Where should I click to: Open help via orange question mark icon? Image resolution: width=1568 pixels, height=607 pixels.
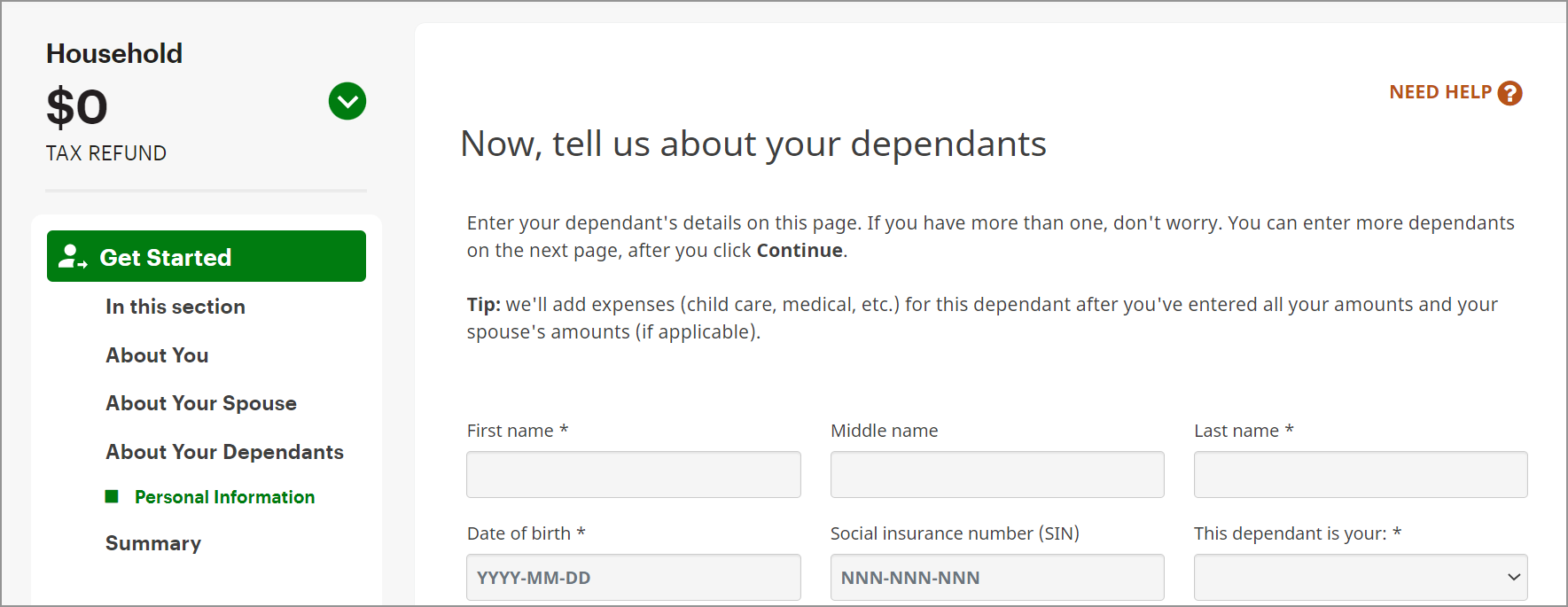pos(1509,93)
